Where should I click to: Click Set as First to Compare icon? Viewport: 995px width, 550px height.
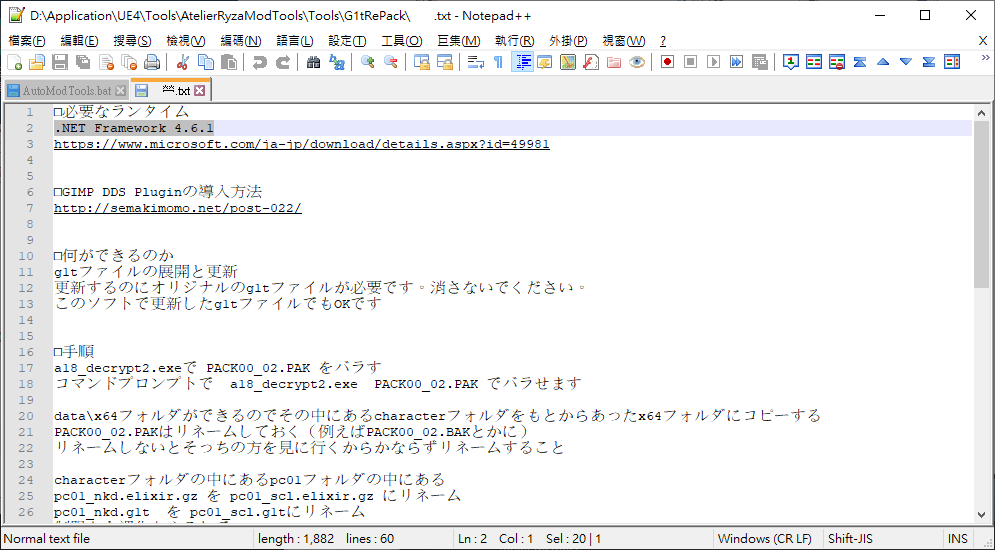pos(791,62)
